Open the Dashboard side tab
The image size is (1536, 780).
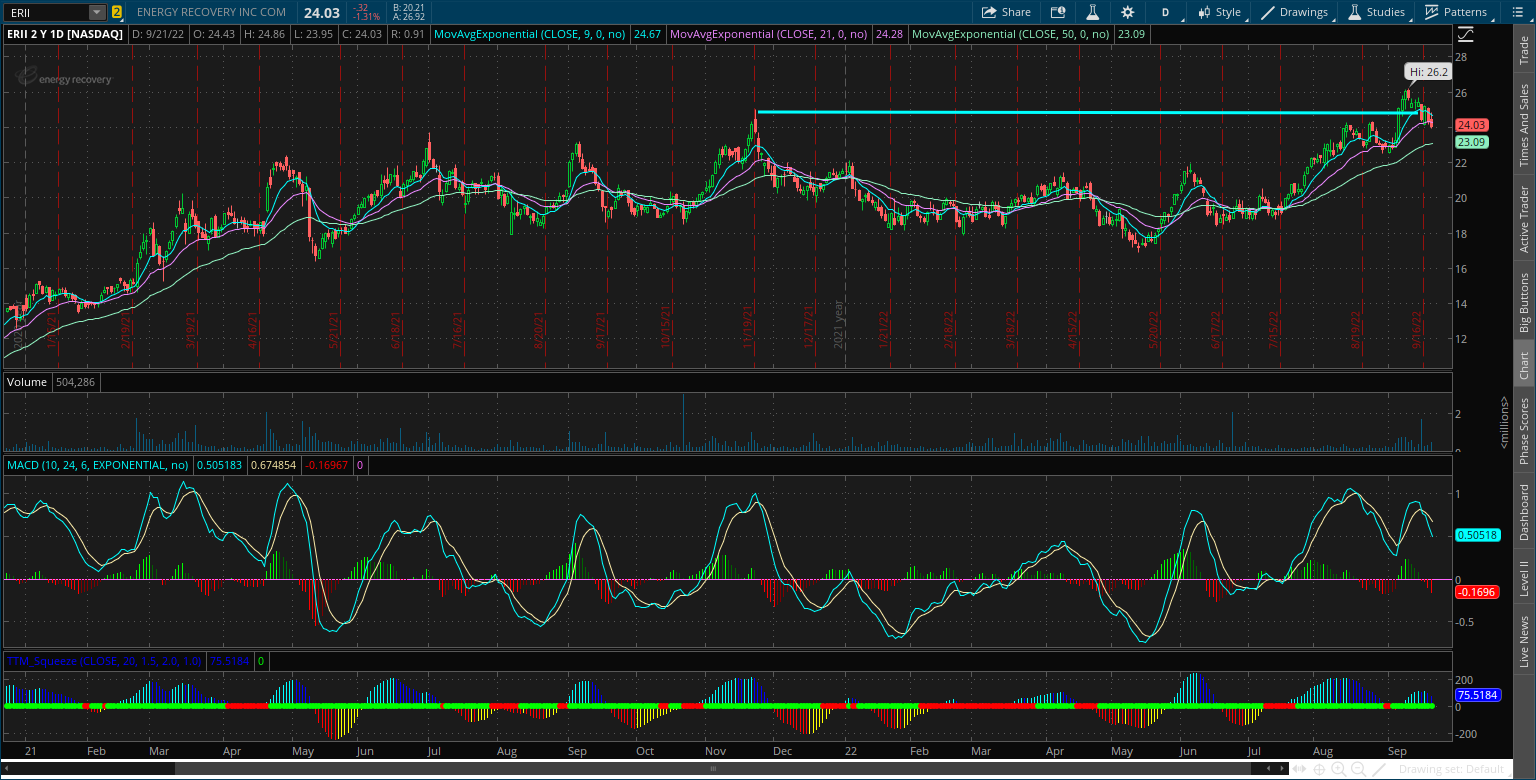pyautogui.click(x=1524, y=512)
